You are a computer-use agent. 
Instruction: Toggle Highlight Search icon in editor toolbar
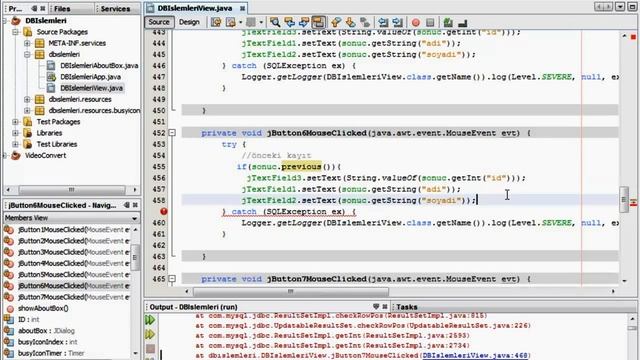pyautogui.click(x=319, y=22)
